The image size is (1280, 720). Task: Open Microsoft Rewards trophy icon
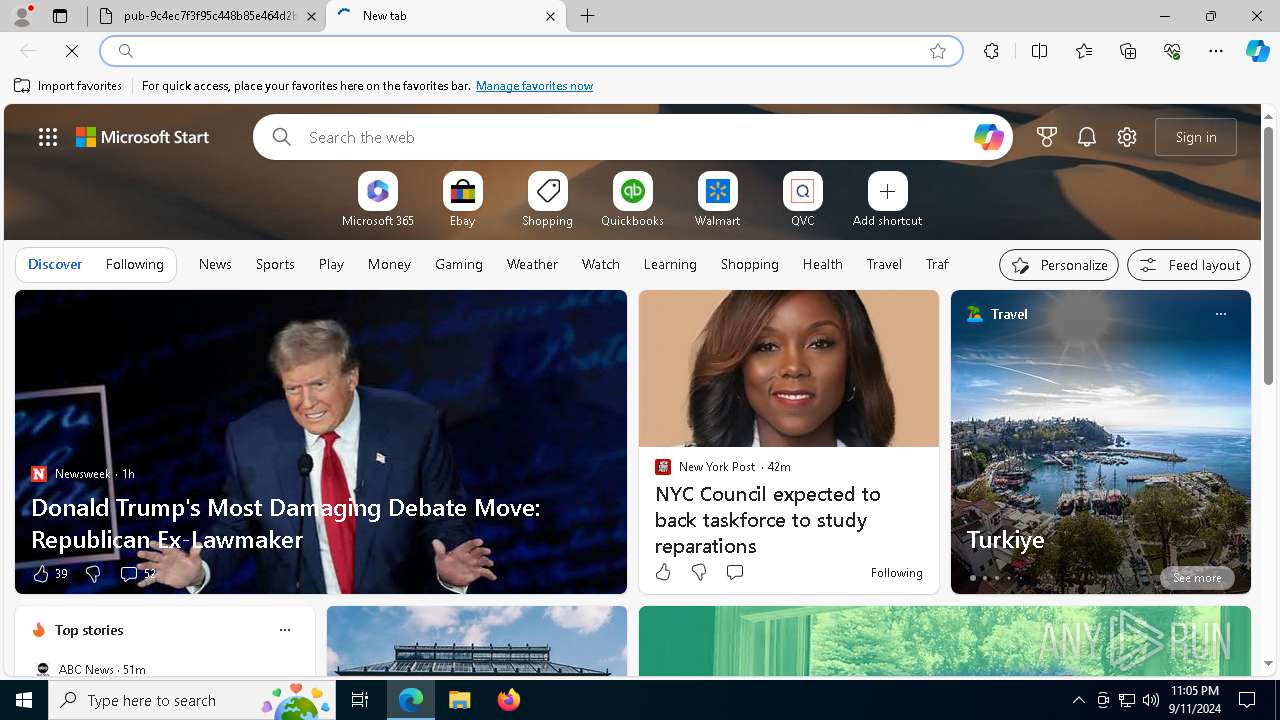click(1047, 137)
